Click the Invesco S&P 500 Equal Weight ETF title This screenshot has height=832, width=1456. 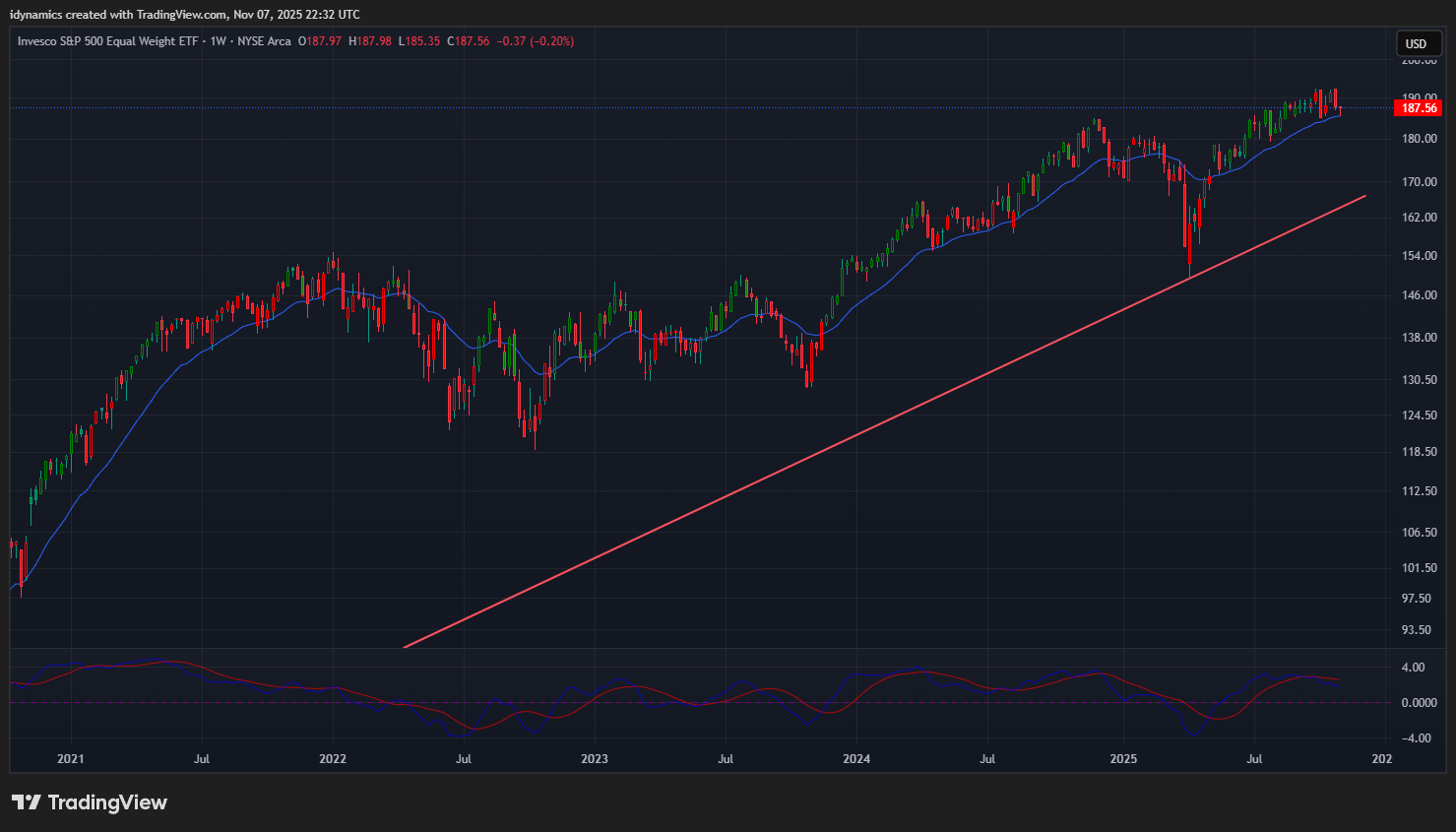click(108, 41)
